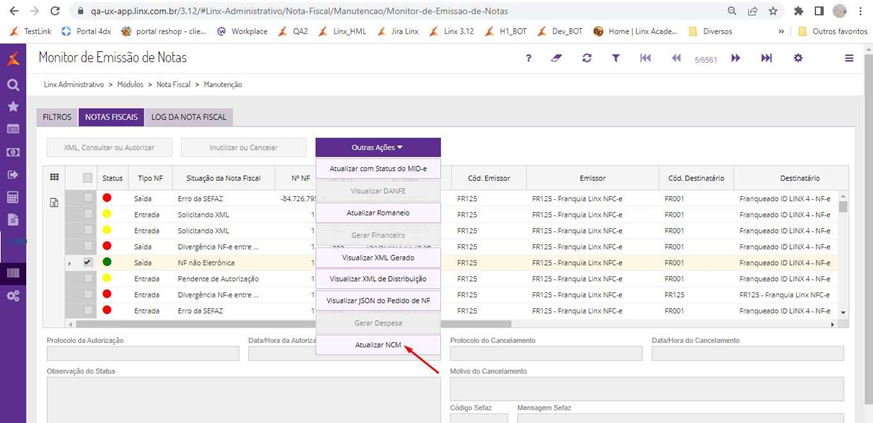Expand the Outras Ações dropdown
Screen dimensions: 873x423
(x=378, y=147)
